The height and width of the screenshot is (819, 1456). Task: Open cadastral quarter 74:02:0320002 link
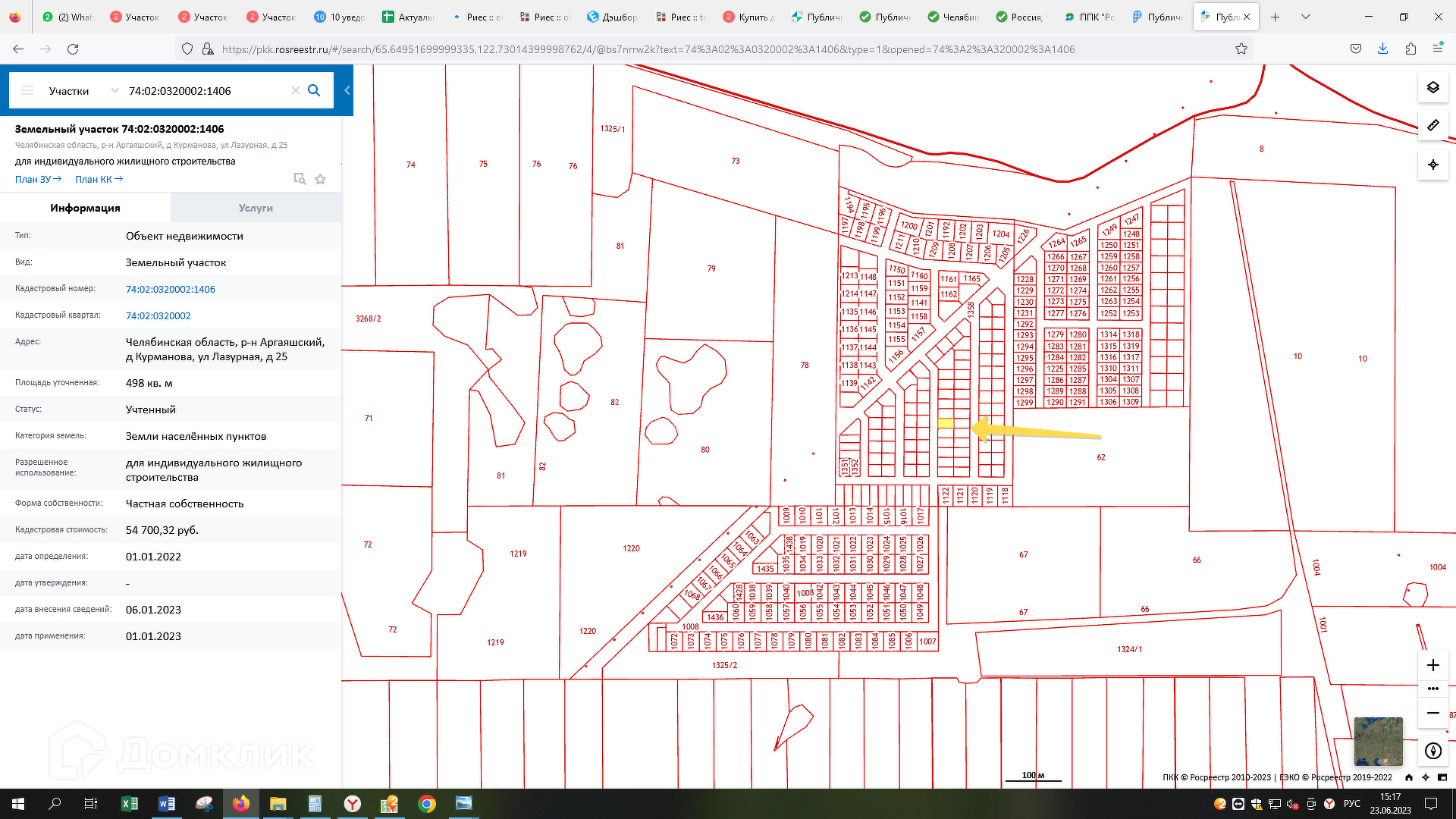(158, 315)
